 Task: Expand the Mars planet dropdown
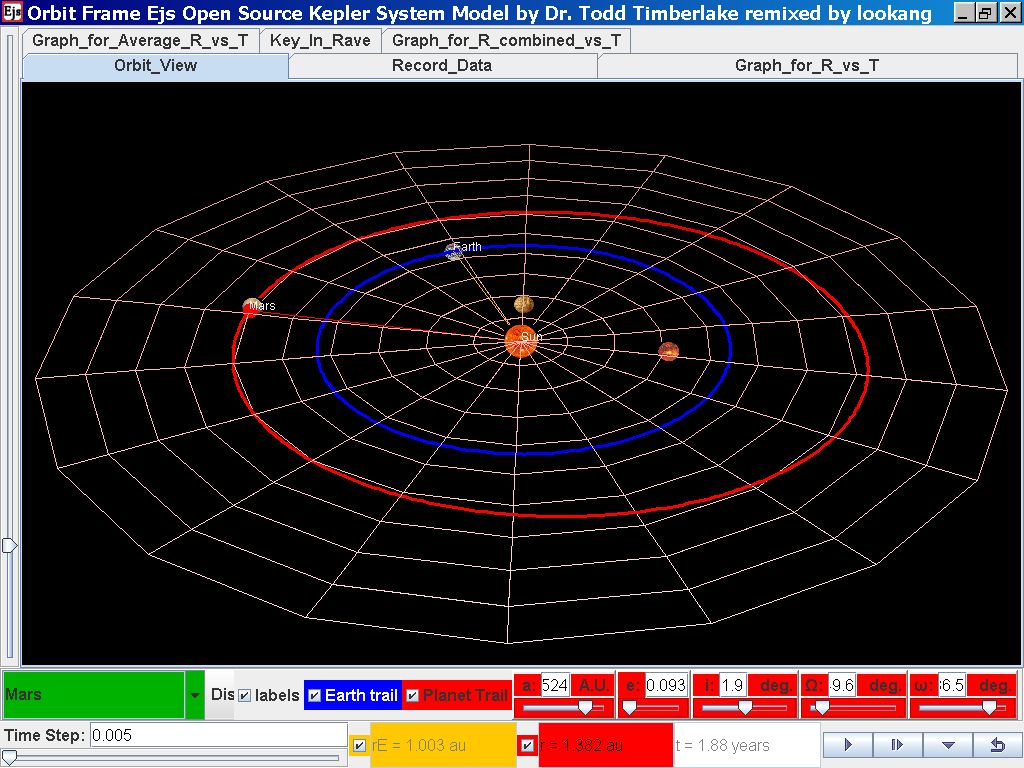(194, 695)
